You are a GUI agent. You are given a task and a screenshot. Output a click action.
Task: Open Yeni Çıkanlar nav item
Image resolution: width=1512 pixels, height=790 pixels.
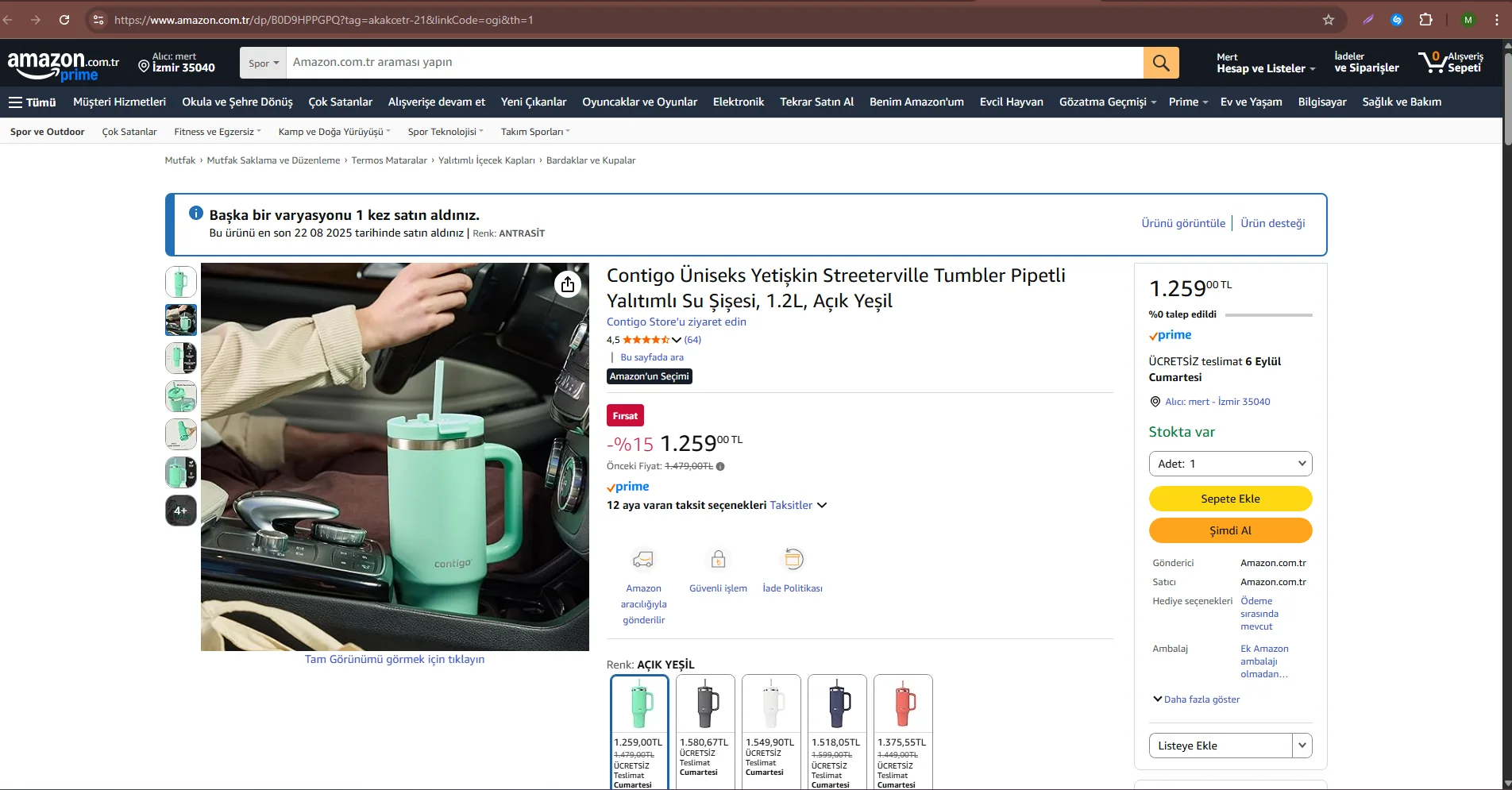point(534,102)
